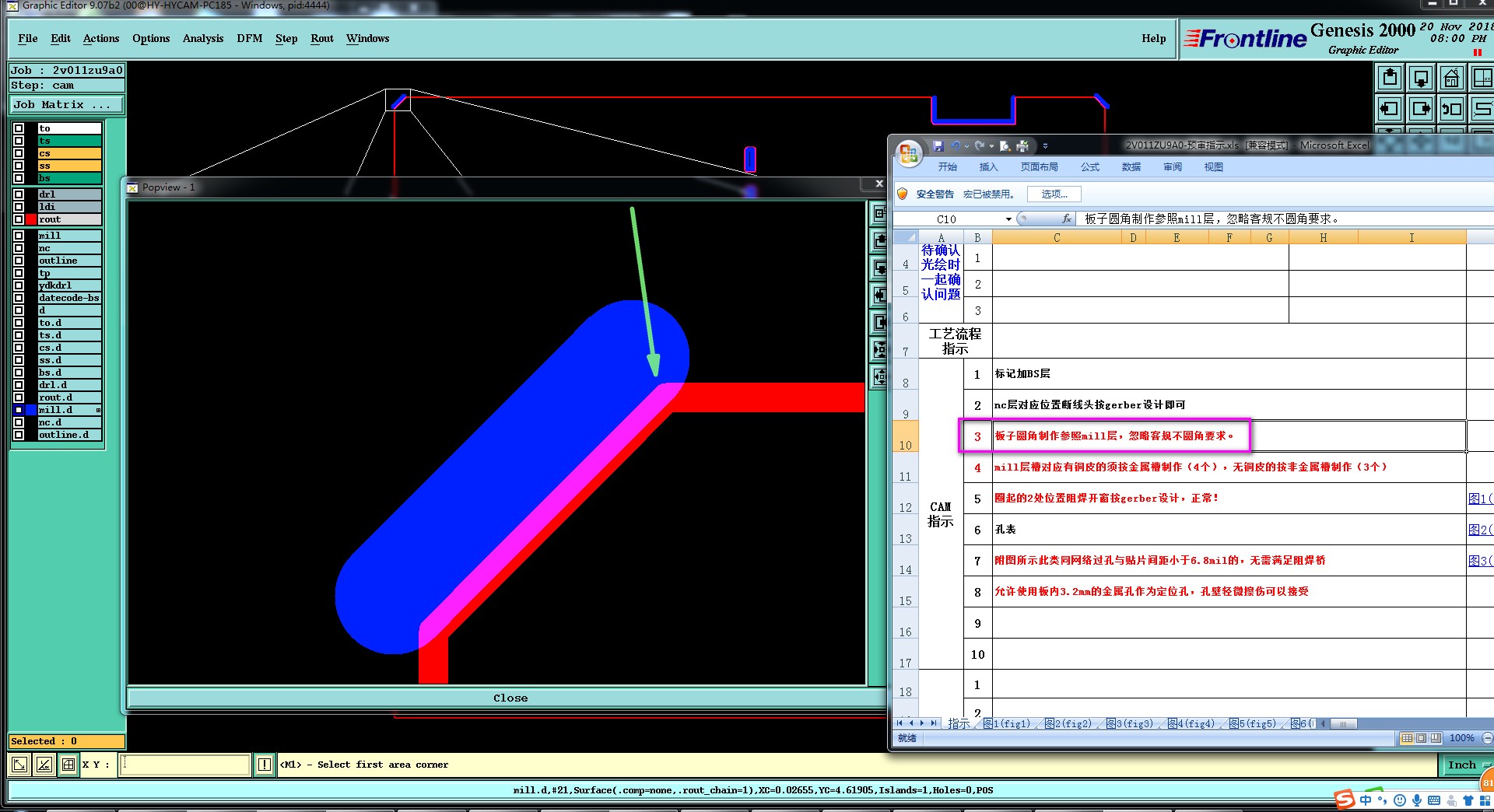The width and height of the screenshot is (1494, 812).
Task: Click the previous view undo-zoom icon
Action: click(x=1451, y=109)
